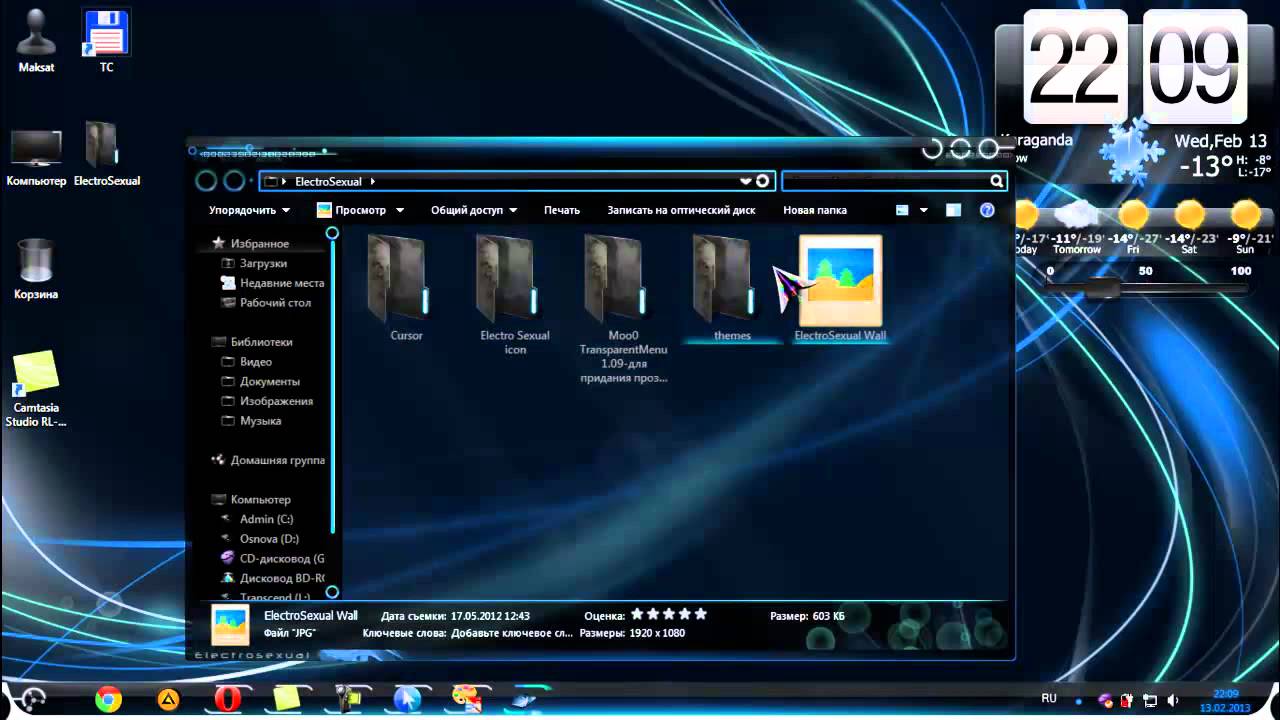
Task: Click the Start orb button
Action: [33, 699]
